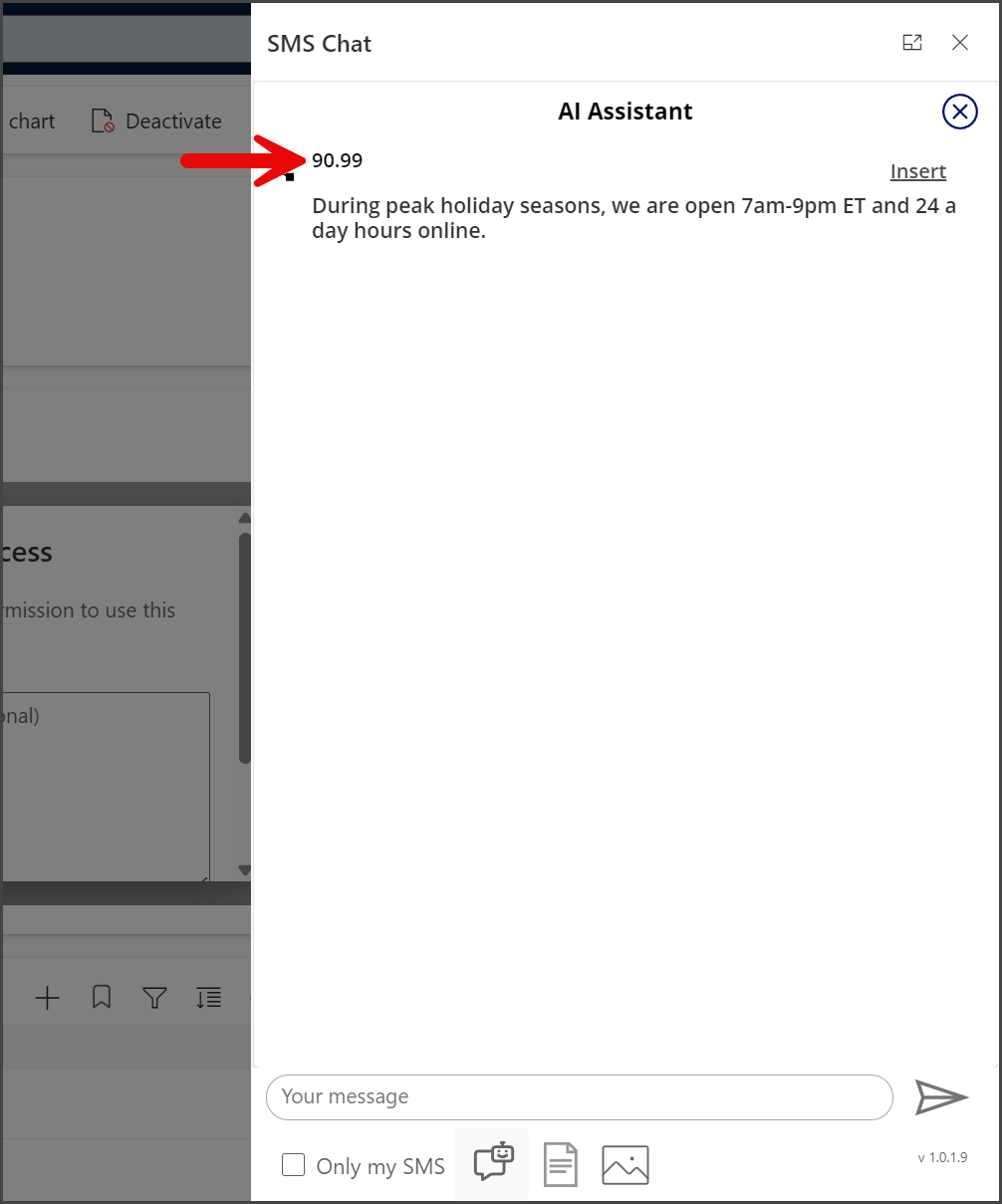Click the version v 1.0.1.9 label

[x=942, y=1157]
